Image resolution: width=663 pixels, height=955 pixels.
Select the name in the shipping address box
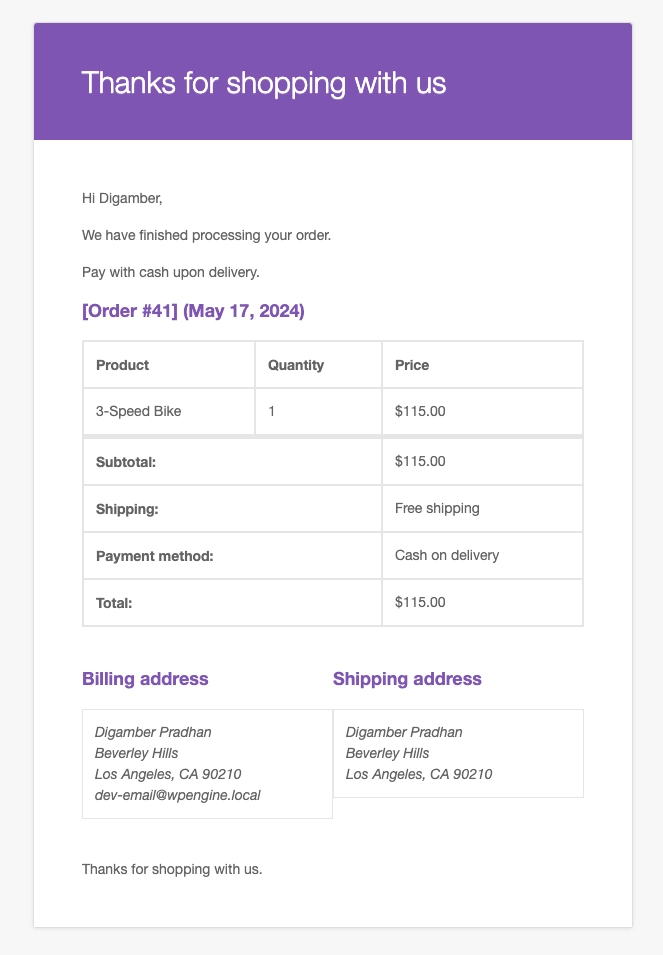point(404,732)
